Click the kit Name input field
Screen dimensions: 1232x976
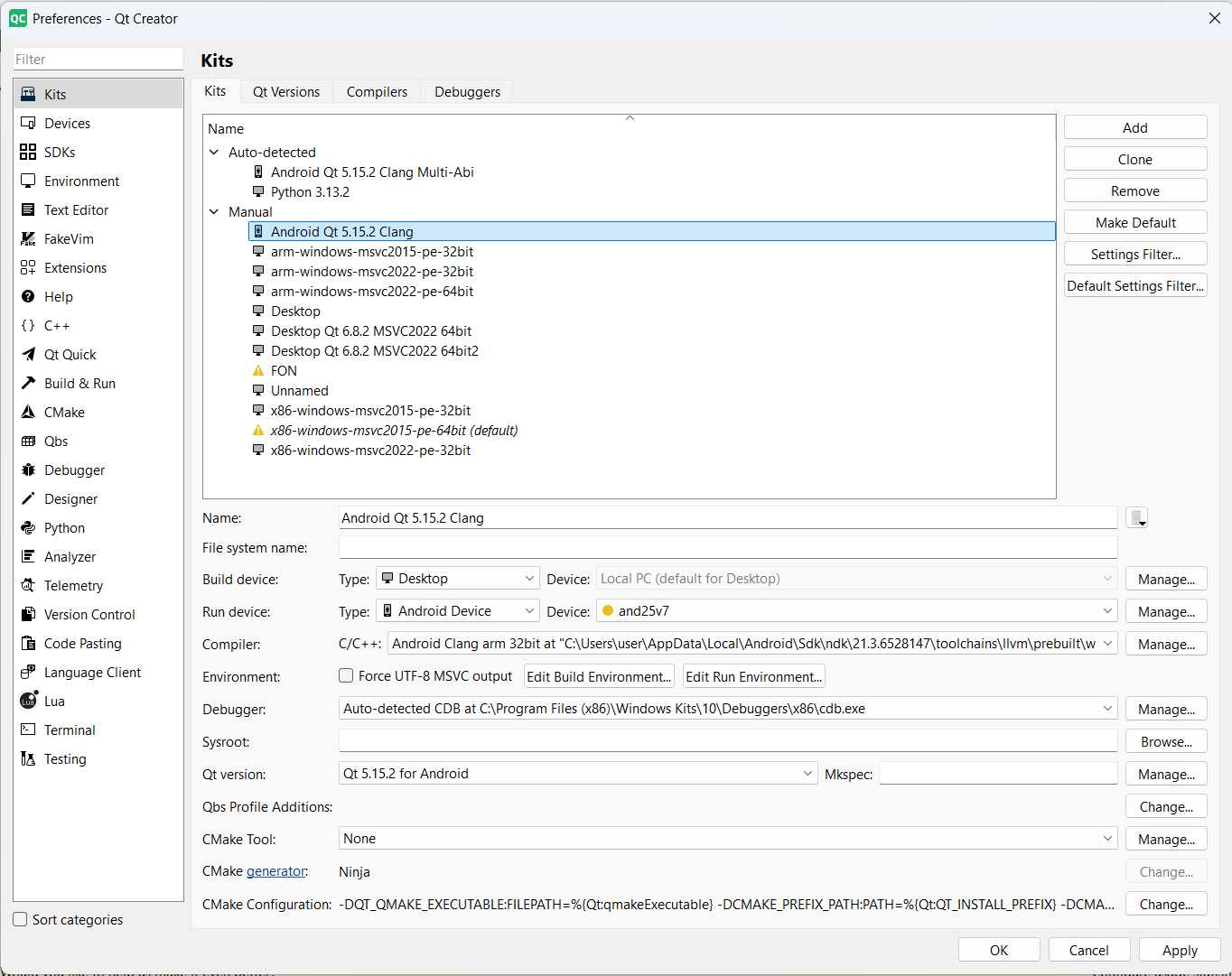[728, 518]
